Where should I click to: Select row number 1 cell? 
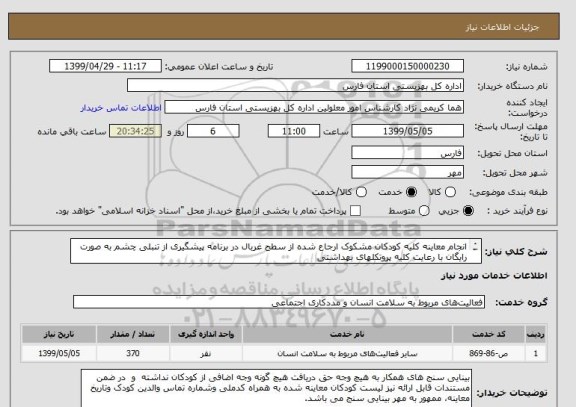[x=536, y=353]
